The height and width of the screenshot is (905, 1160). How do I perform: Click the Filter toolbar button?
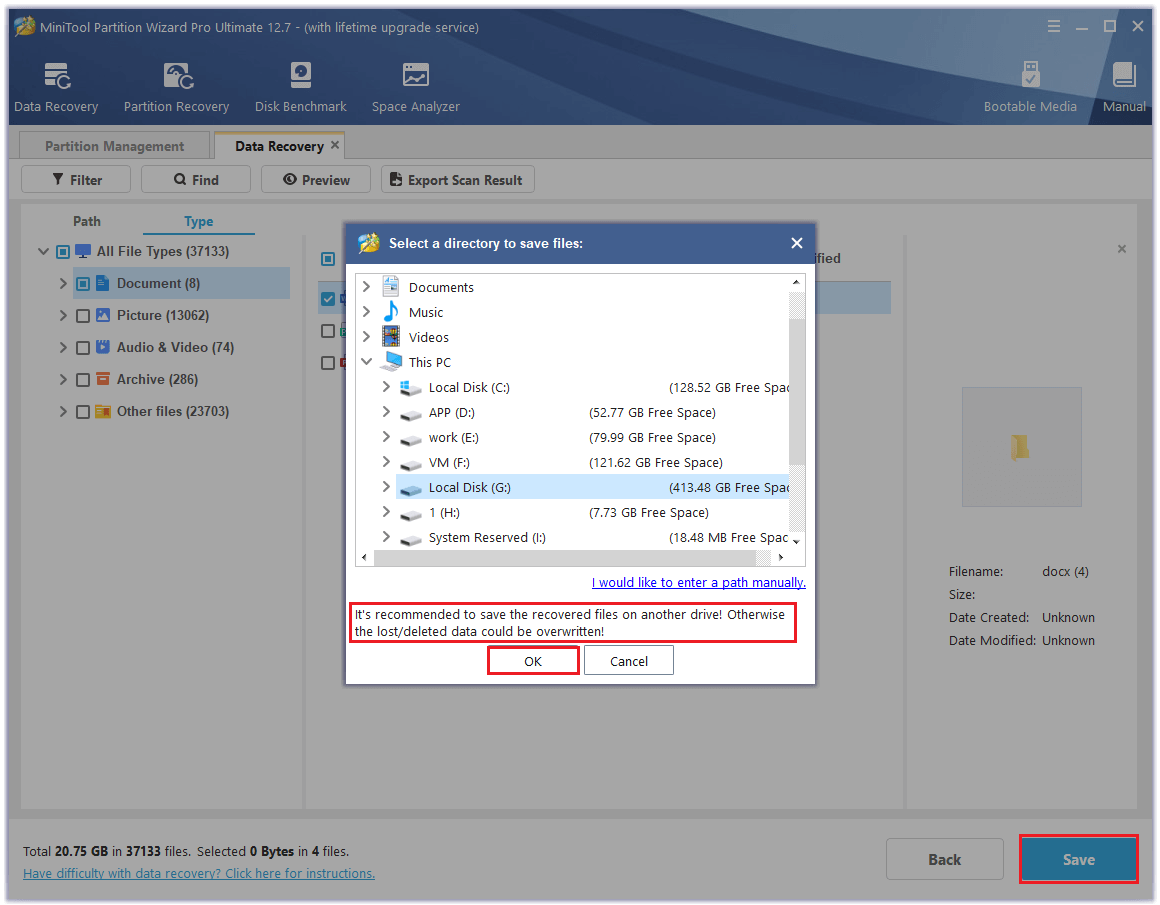pyautogui.click(x=76, y=180)
